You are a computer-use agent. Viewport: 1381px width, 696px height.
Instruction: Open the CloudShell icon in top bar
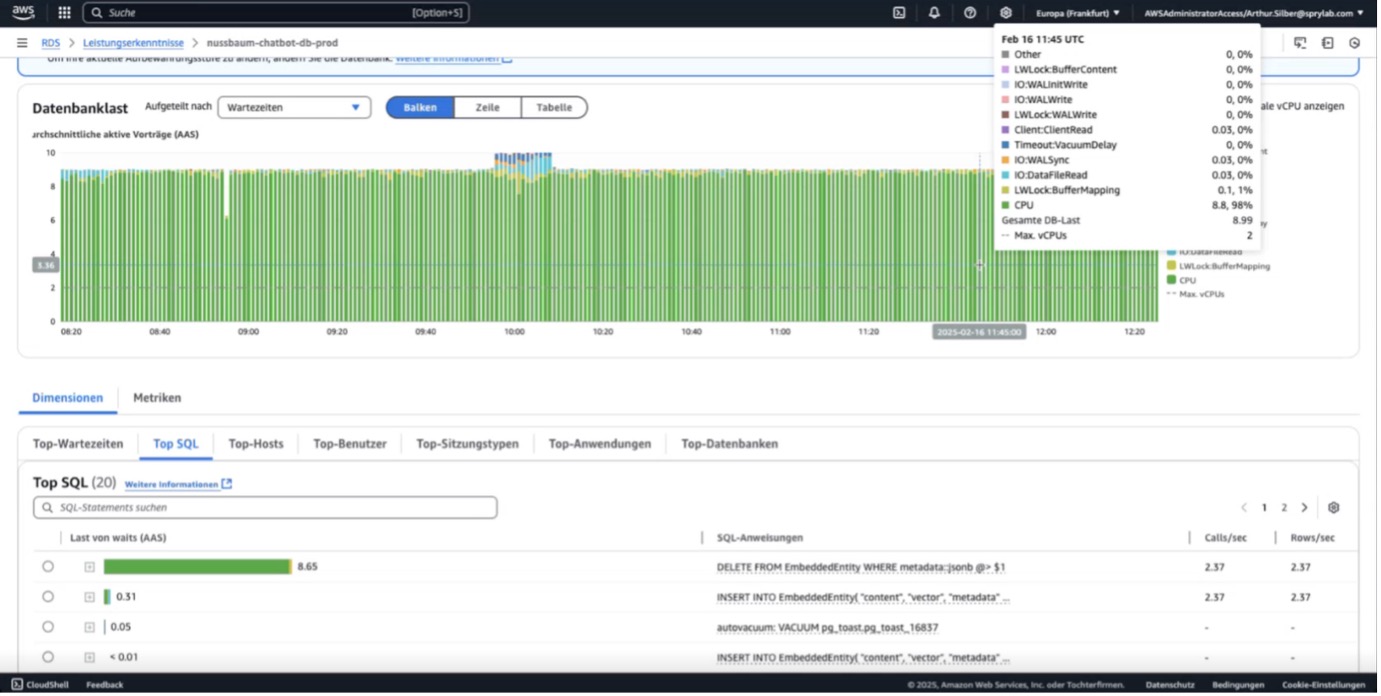point(901,13)
